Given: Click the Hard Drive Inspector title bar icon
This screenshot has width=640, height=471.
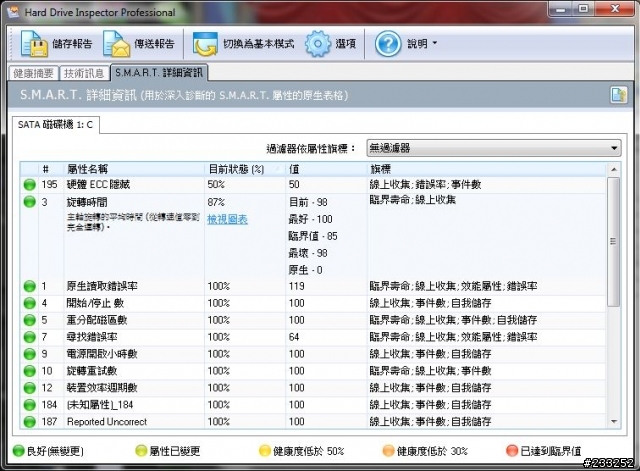Looking at the screenshot, I should (x=13, y=12).
